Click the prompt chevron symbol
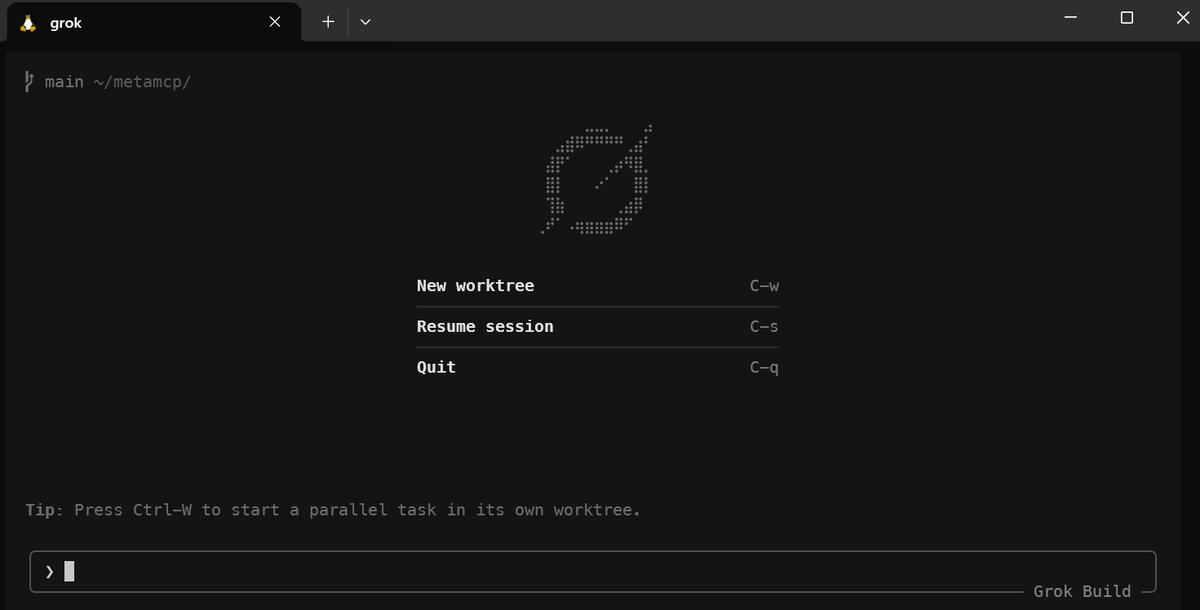This screenshot has width=1200, height=610. [50, 572]
